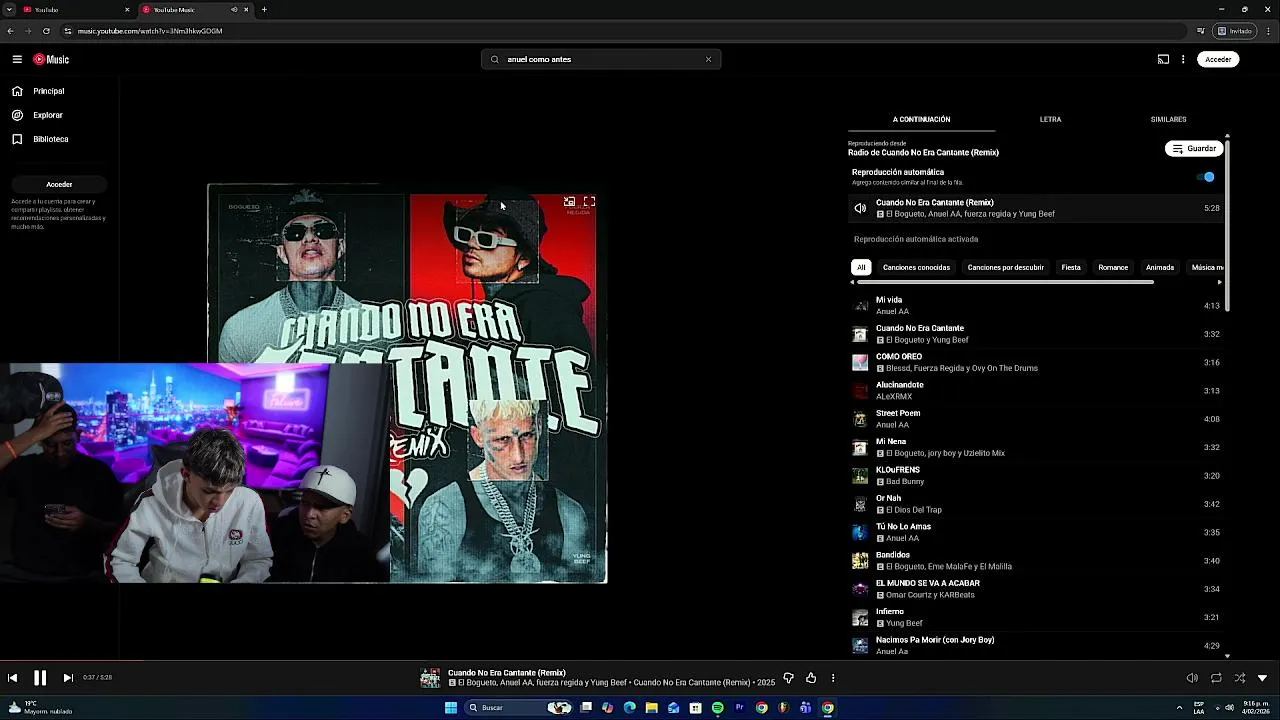
Task: Select the Canciones por descubrir chip
Action: pos(1005,267)
